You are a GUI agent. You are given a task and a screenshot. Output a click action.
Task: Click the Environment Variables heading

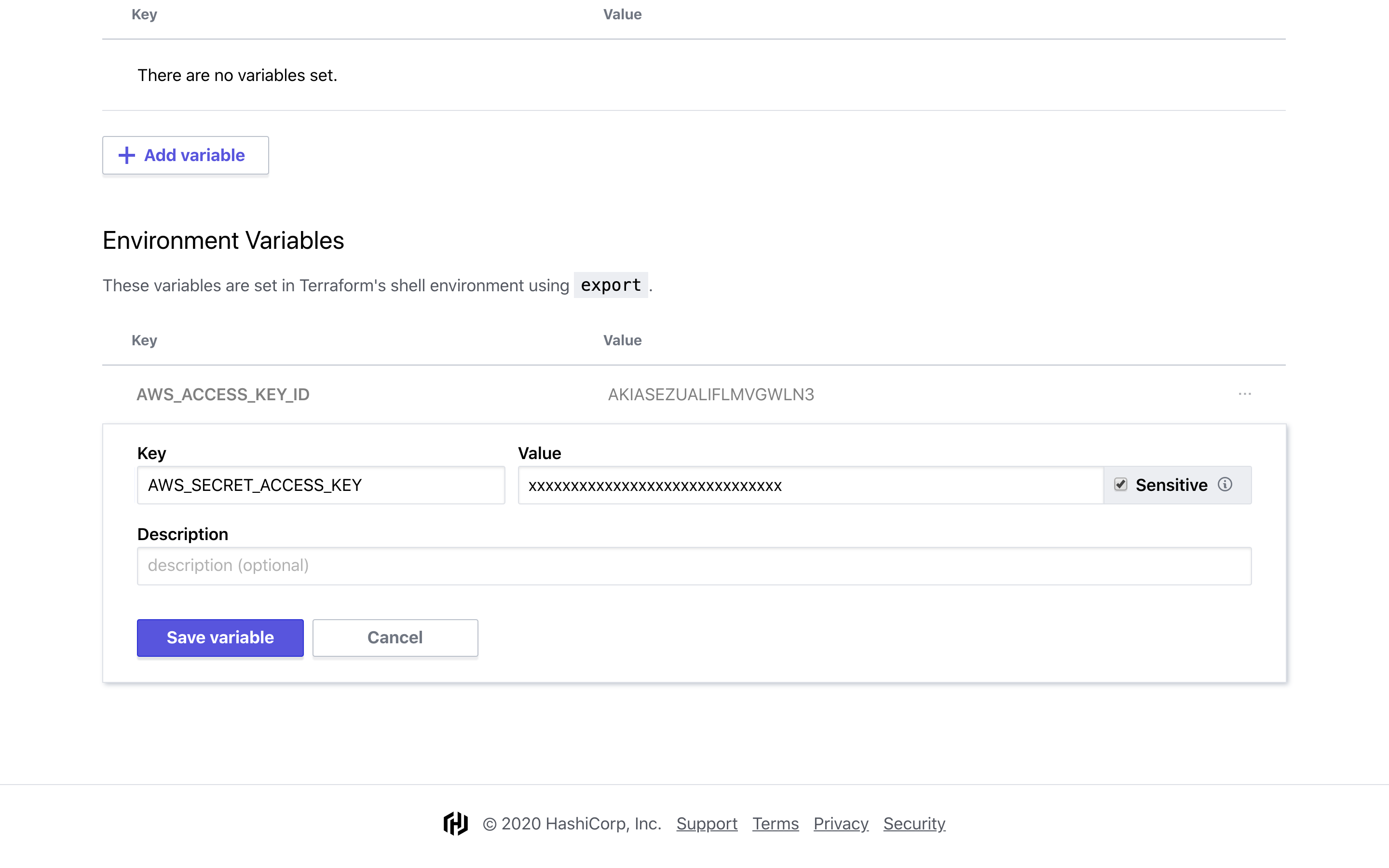[223, 240]
